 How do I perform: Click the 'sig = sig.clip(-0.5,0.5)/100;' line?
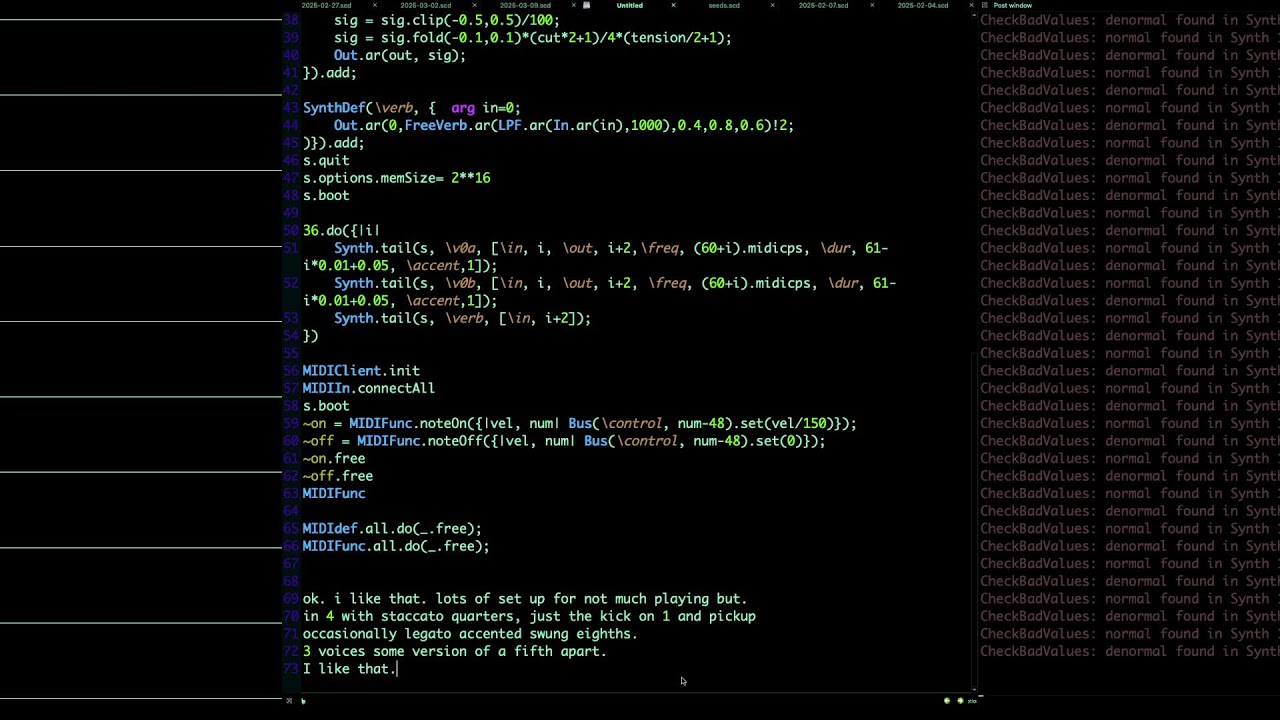pyautogui.click(x=447, y=20)
